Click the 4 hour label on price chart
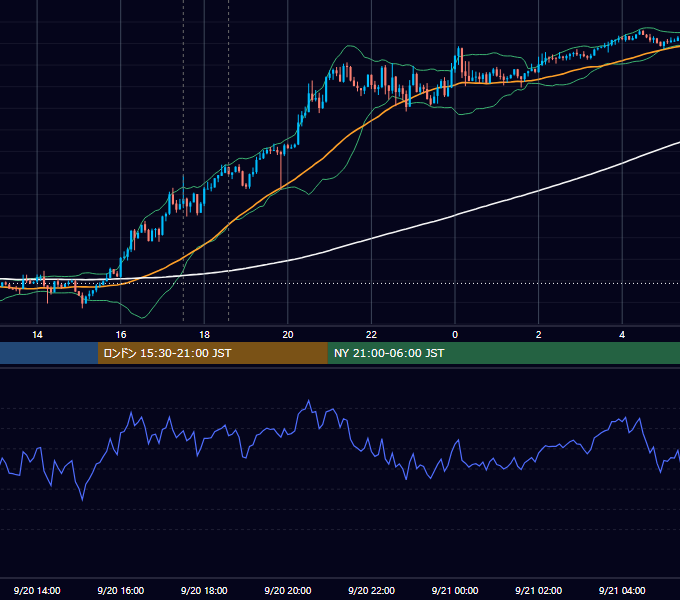Screen dimensions: 680x600 point(622,335)
